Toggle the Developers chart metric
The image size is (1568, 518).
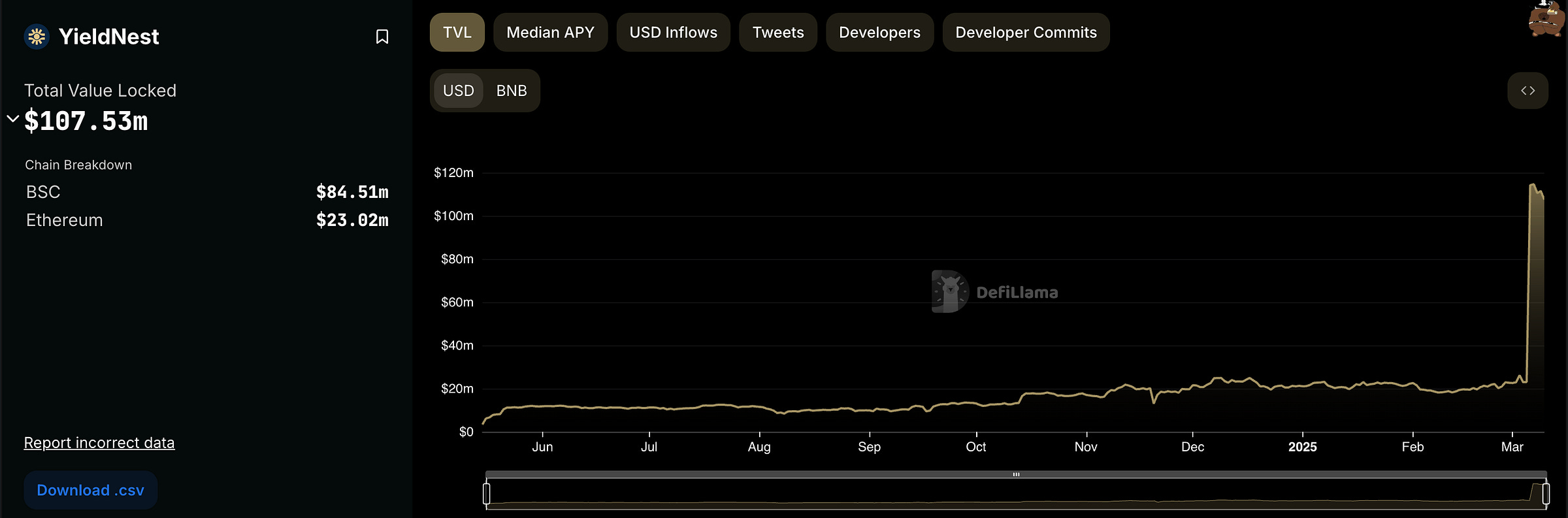pos(879,32)
